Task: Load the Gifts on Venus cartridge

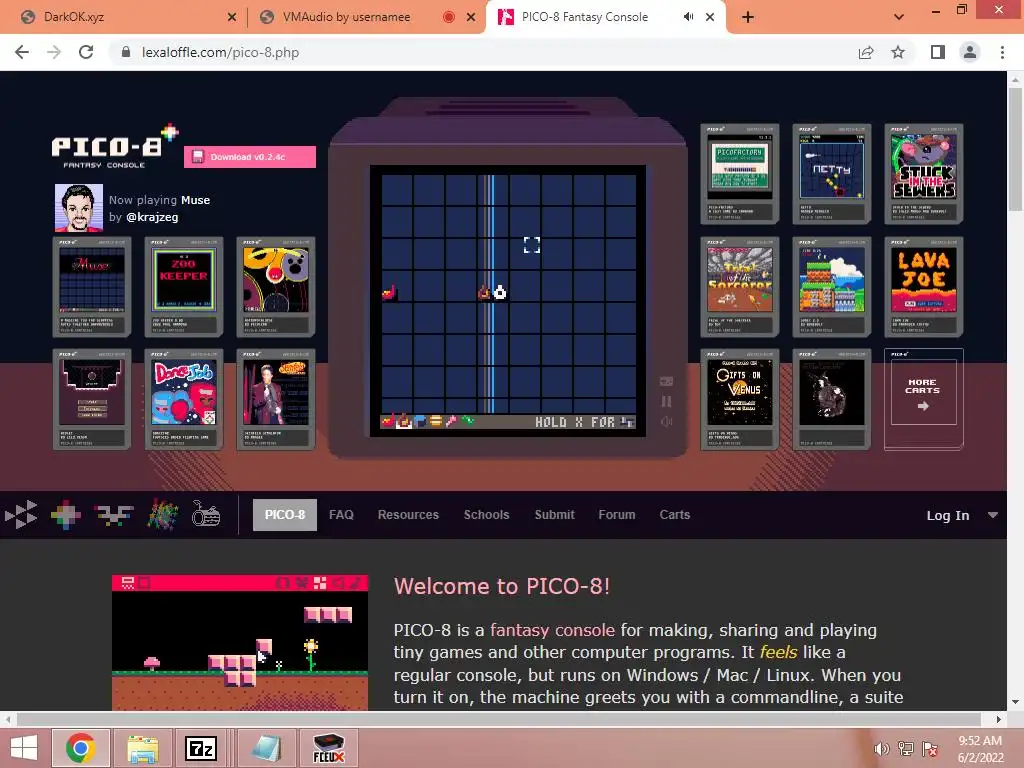Action: 740,399
